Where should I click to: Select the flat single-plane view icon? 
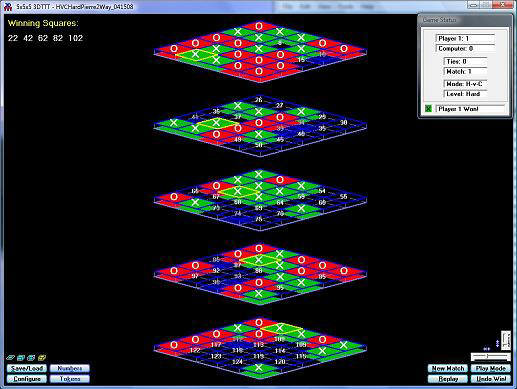tap(10, 358)
